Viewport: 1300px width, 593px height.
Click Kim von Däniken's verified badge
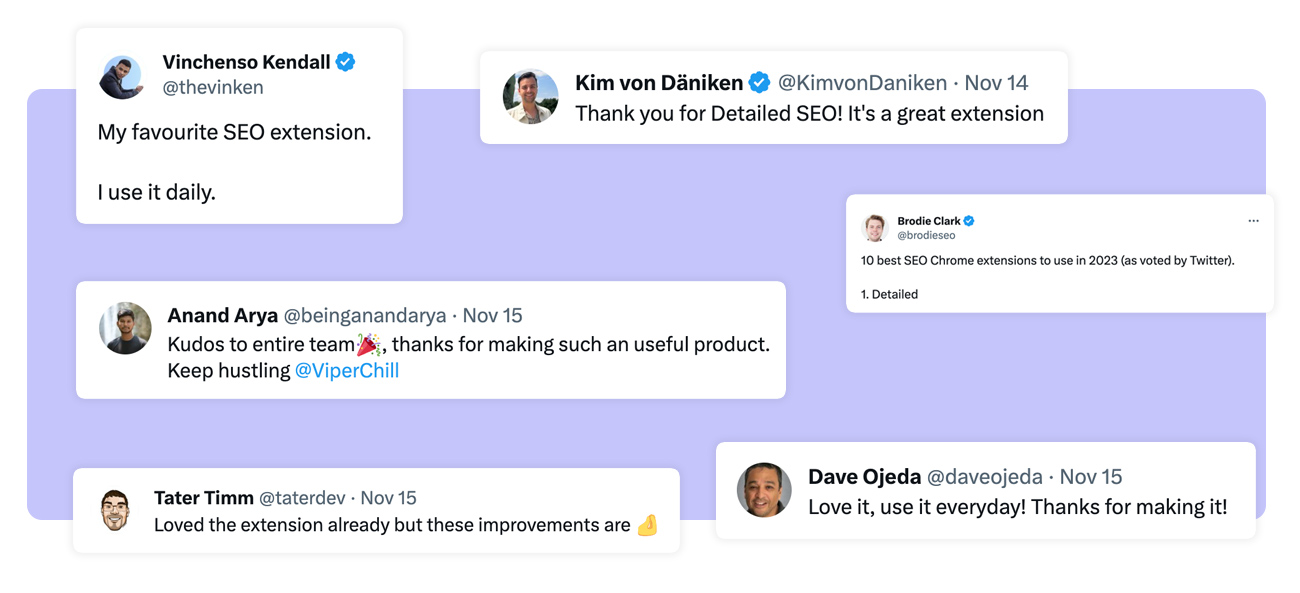click(x=760, y=82)
